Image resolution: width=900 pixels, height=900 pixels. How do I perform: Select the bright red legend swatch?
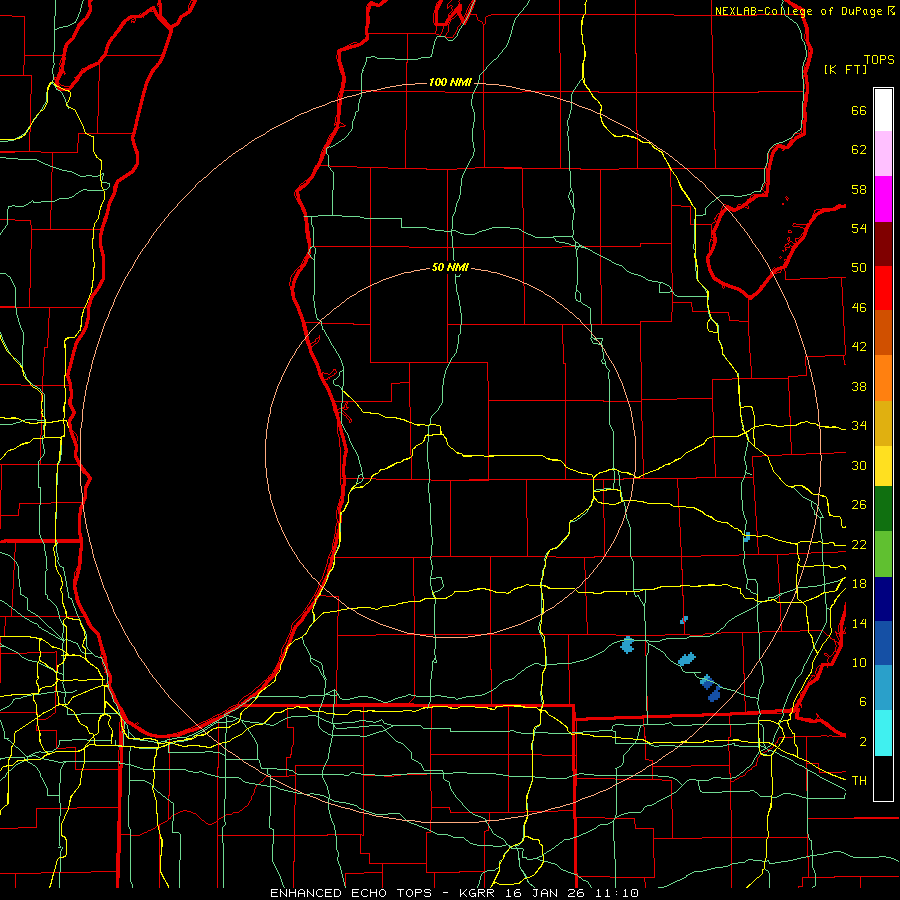[x=883, y=289]
